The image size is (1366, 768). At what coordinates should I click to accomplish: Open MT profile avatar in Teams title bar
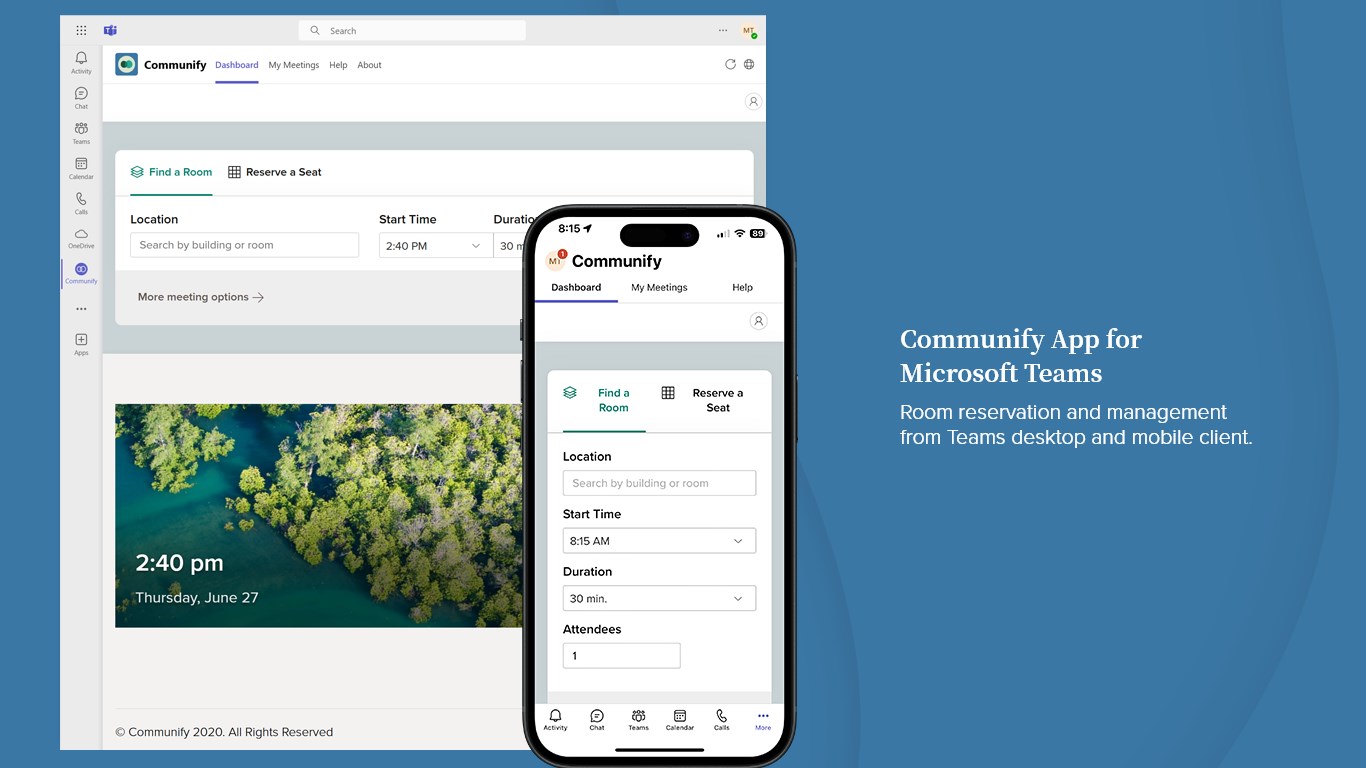(748, 31)
